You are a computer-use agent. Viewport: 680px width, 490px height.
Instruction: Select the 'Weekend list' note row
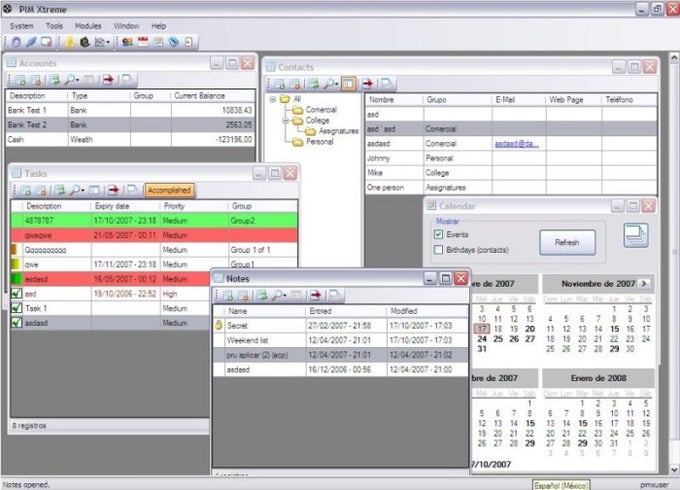point(340,340)
